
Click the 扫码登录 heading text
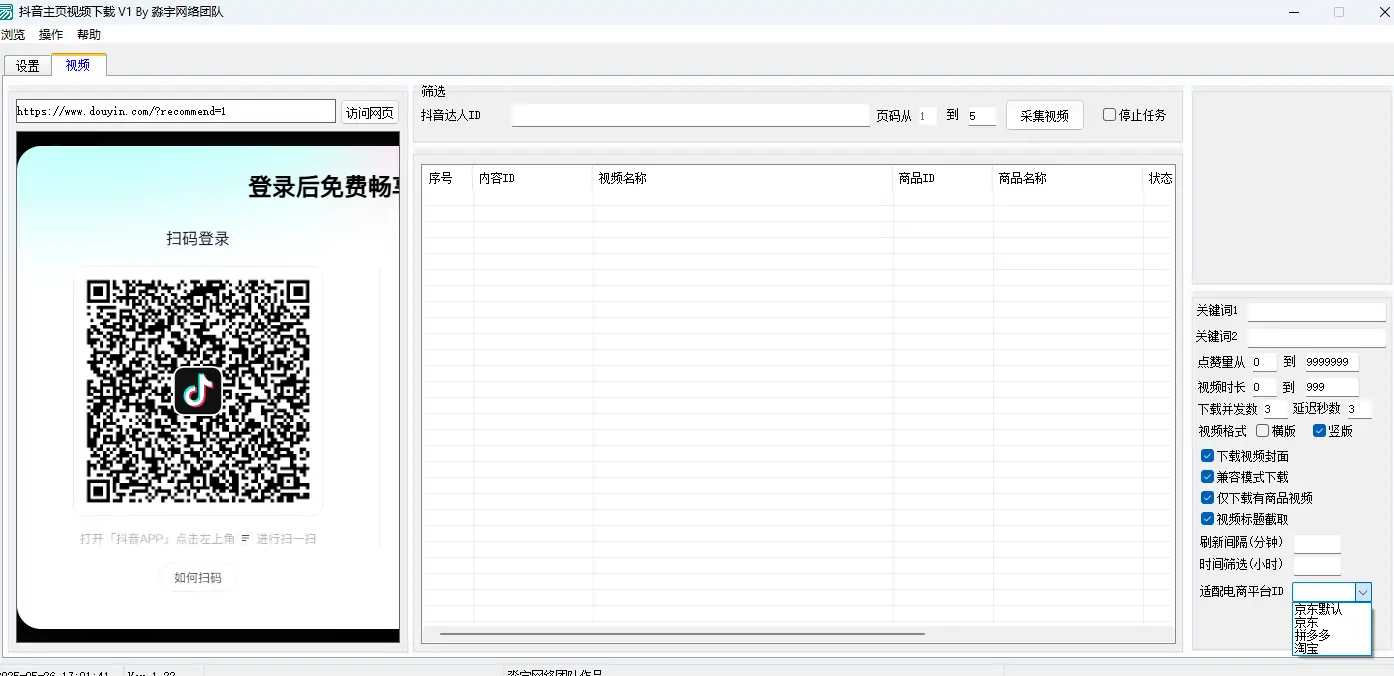pyautogui.click(x=198, y=239)
